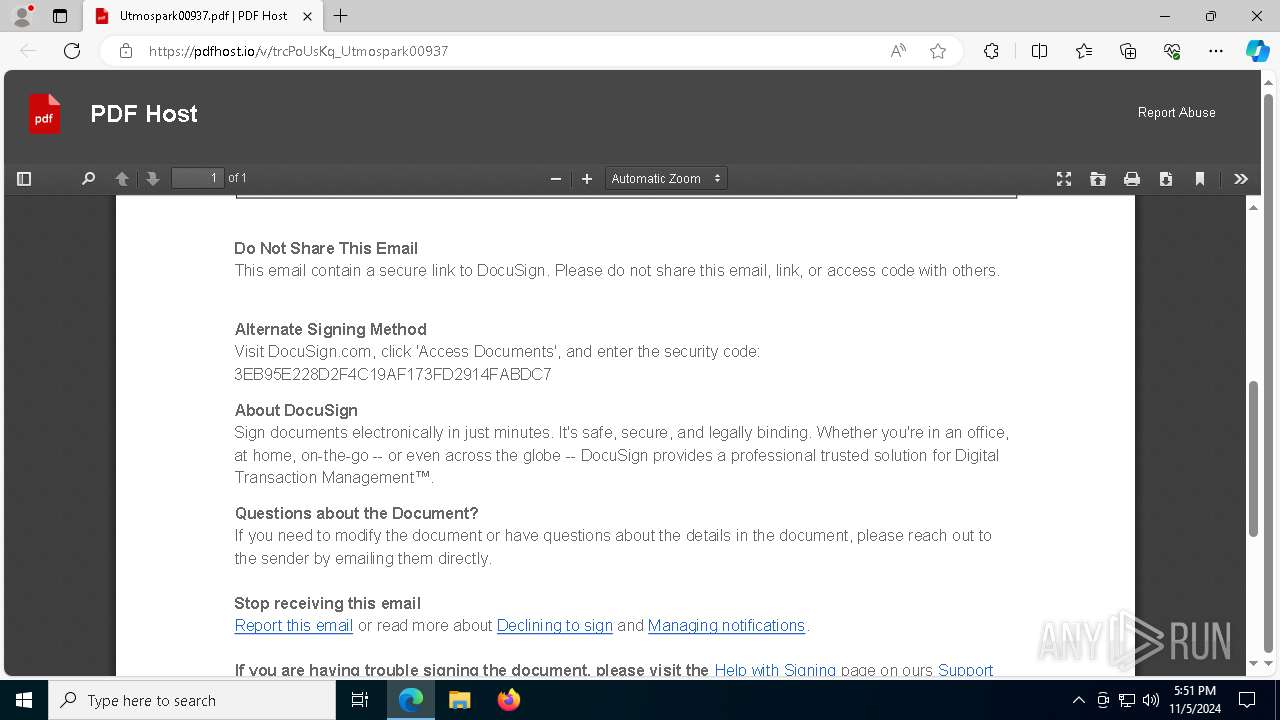1280x720 pixels.
Task: Click the browser address bar URL
Action: 298,51
